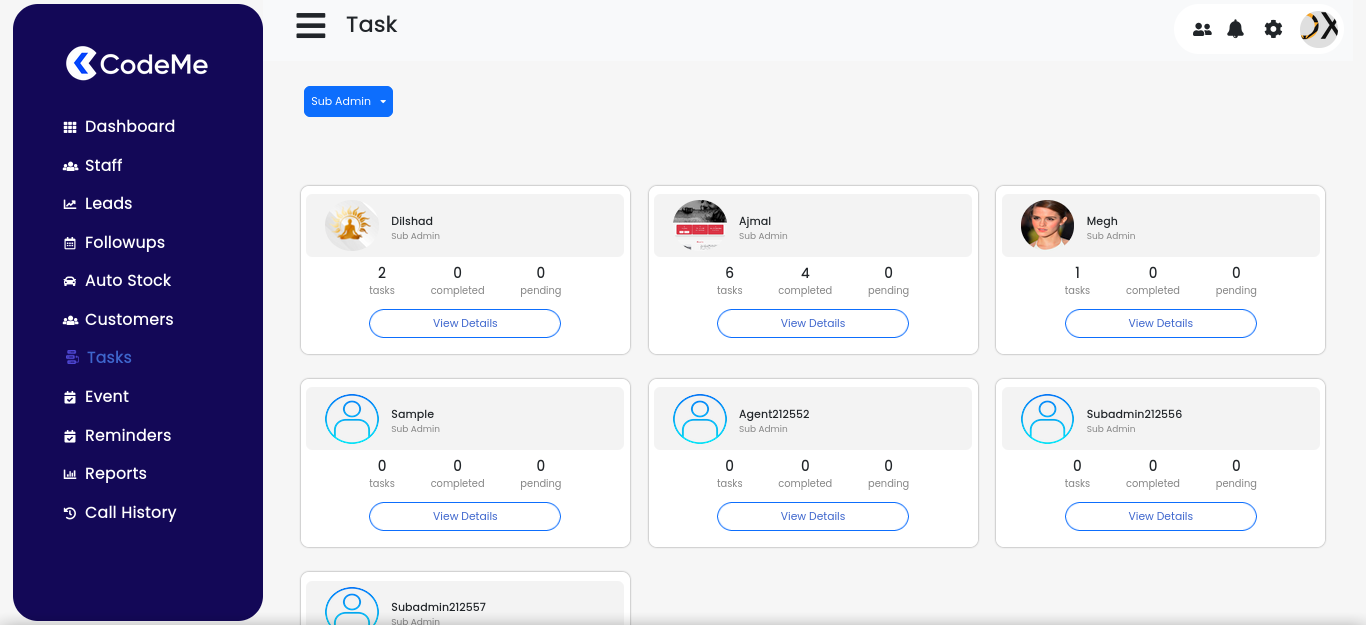This screenshot has height=625, width=1366.
Task: Open the Dashboard menu item
Action: click(x=130, y=126)
